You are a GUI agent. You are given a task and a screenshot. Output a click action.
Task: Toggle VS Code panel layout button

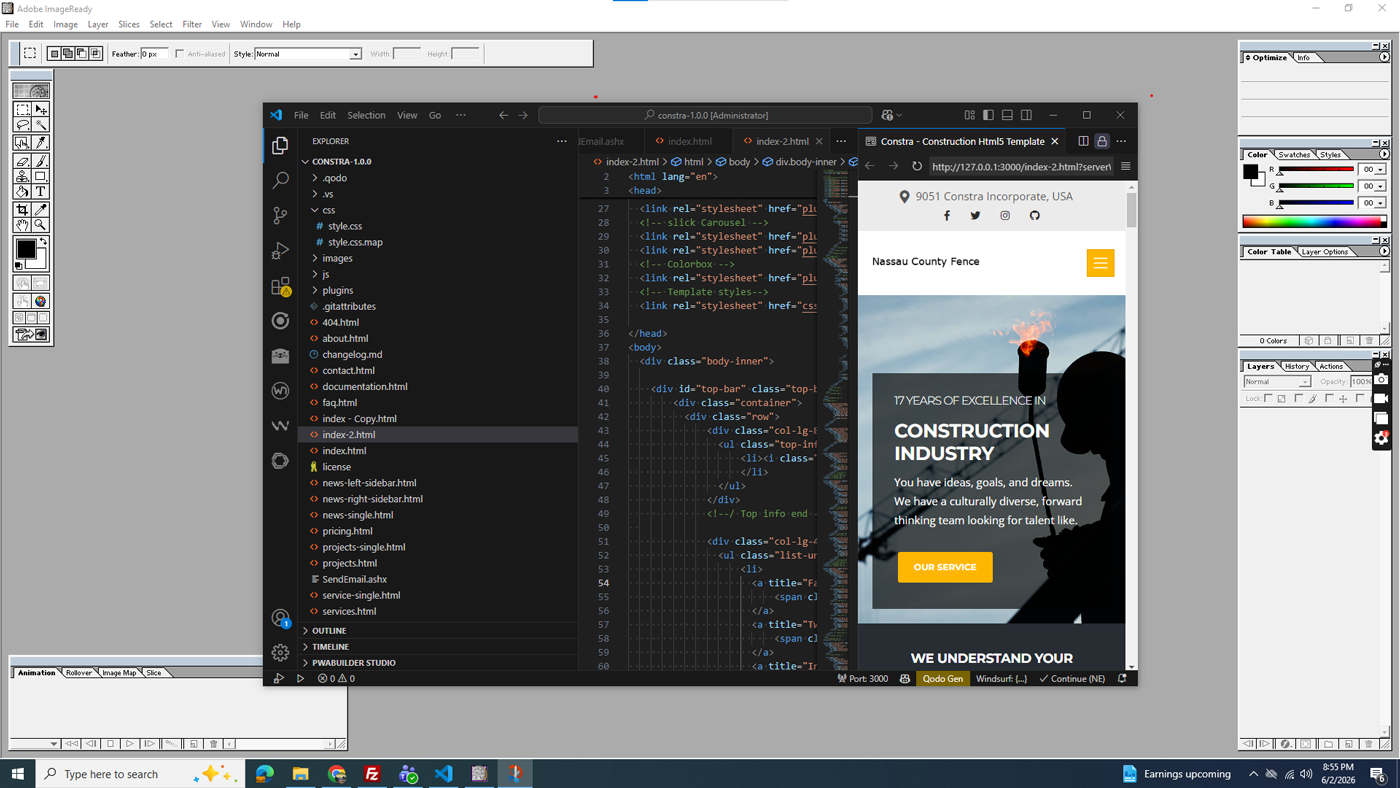point(1007,115)
